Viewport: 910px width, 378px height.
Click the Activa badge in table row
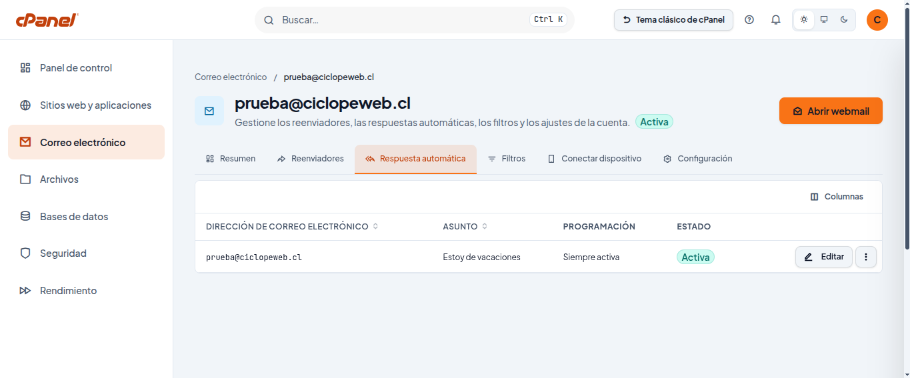(695, 257)
